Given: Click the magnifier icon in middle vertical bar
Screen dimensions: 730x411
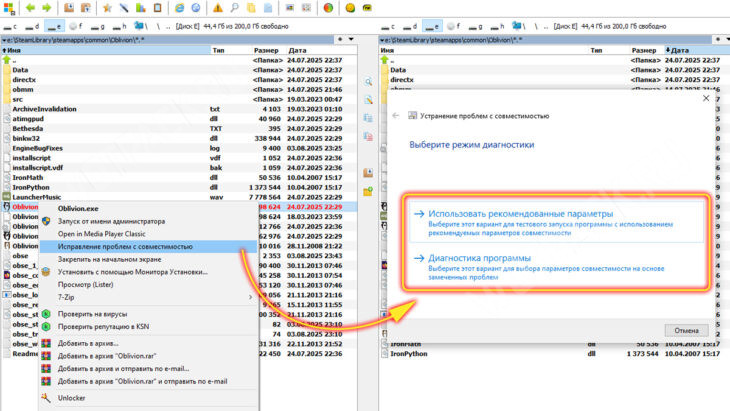Looking at the screenshot, I should pos(368,82).
